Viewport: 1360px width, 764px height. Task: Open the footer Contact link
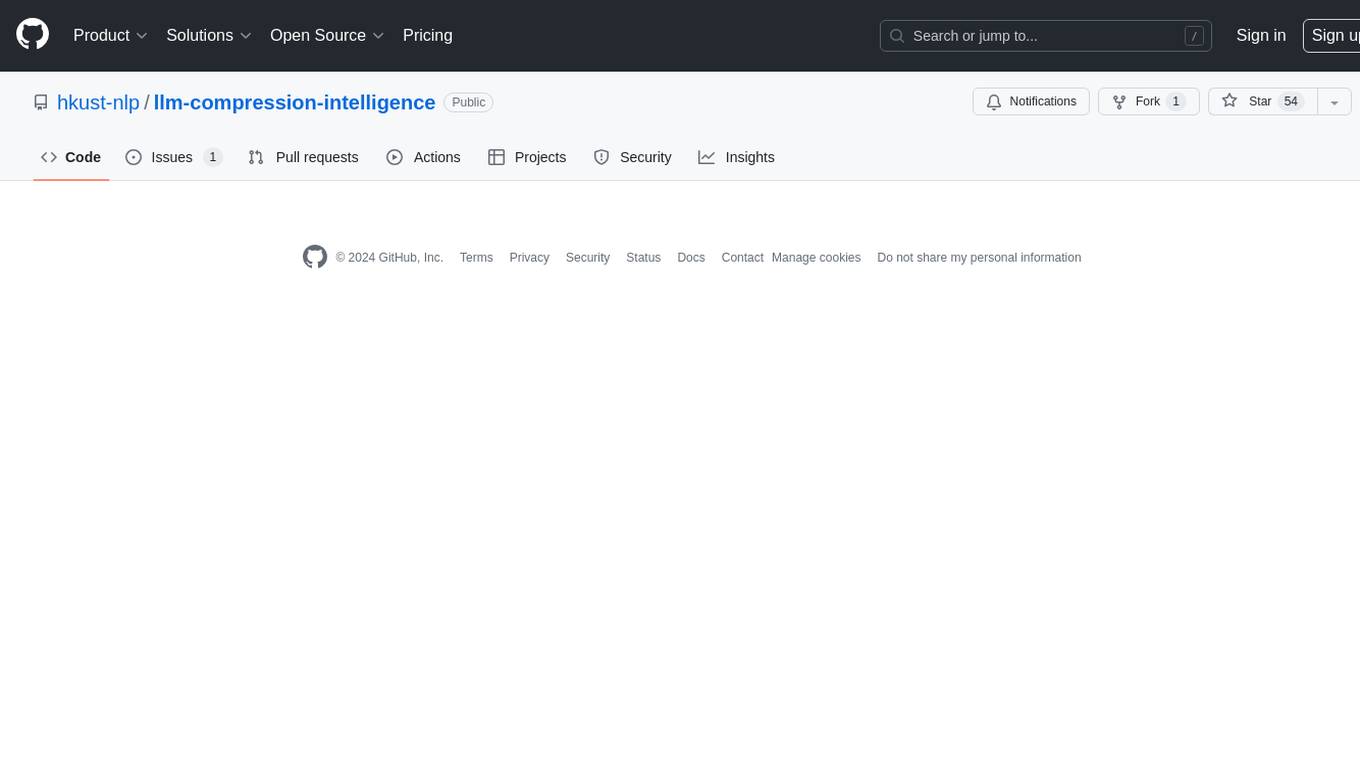[x=742, y=257]
